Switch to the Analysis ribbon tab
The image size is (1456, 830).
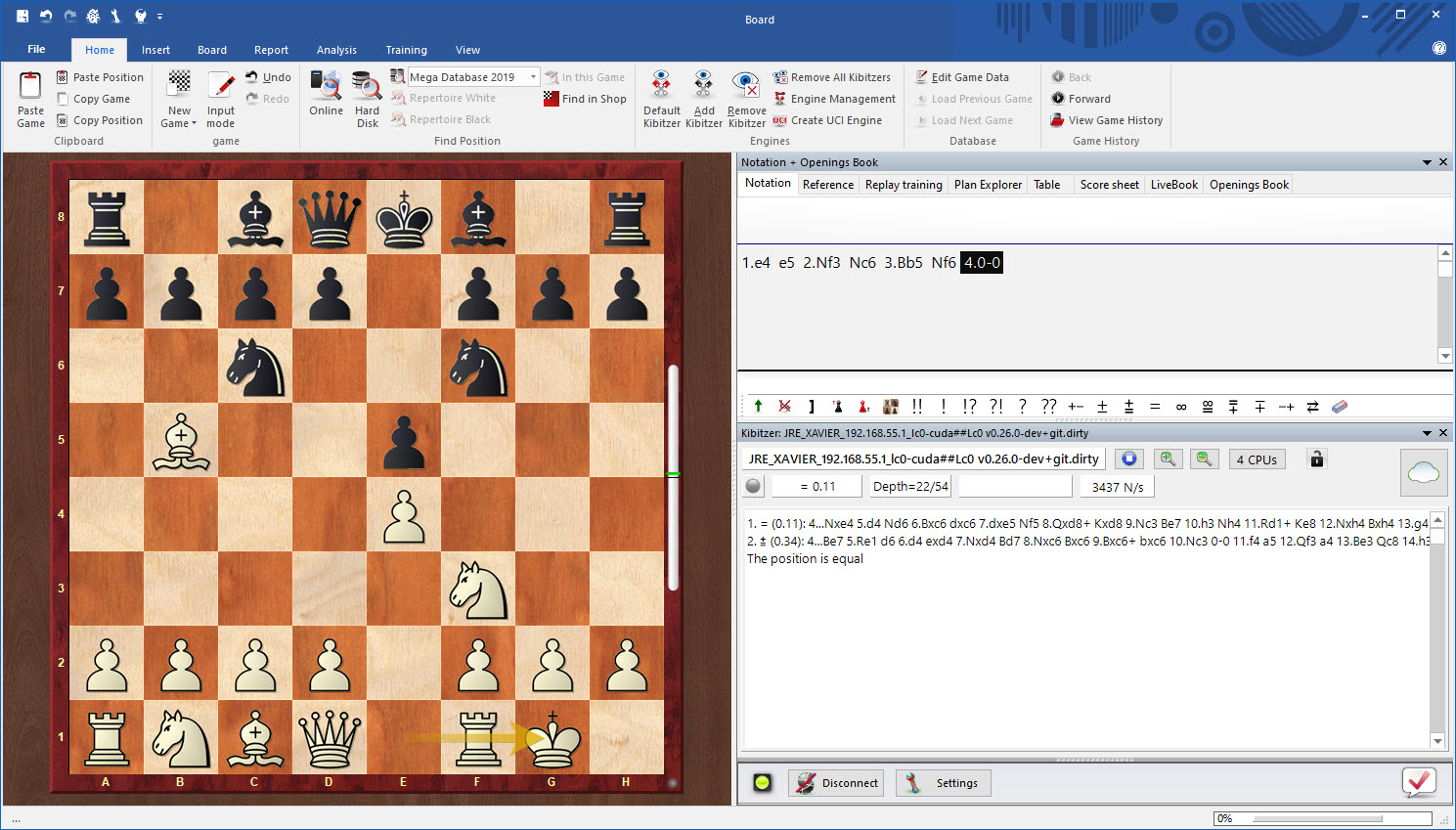pos(336,50)
